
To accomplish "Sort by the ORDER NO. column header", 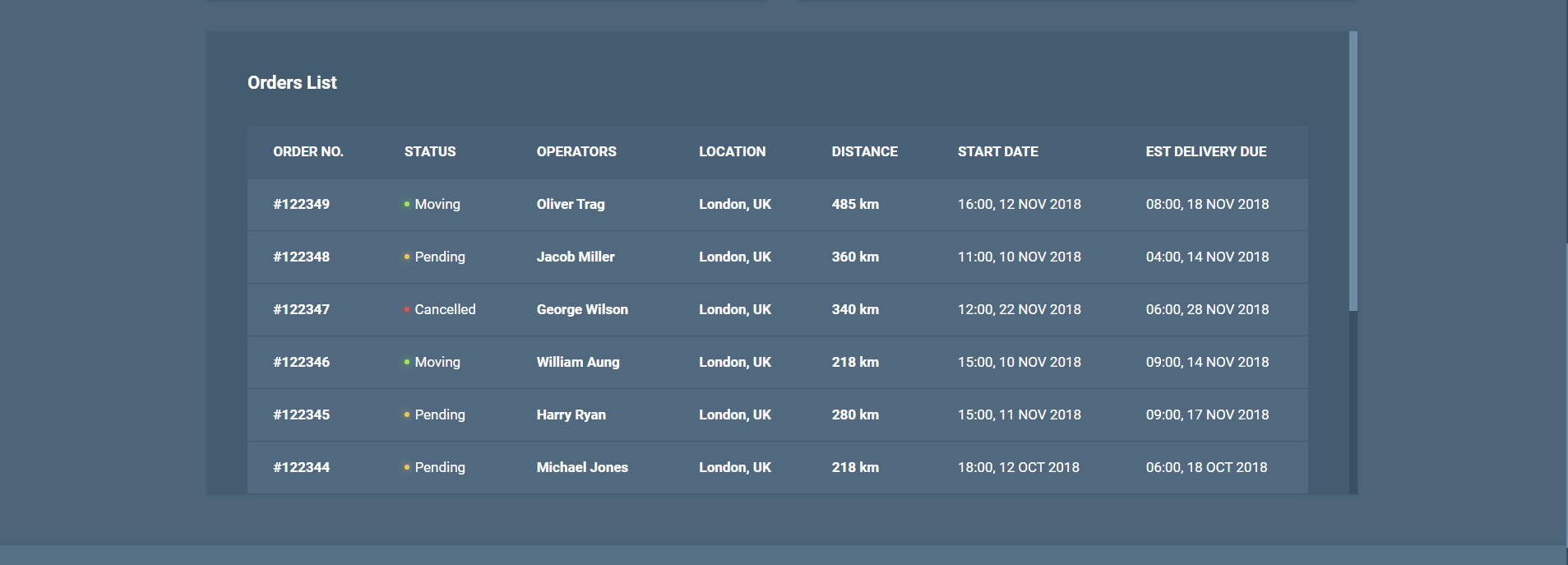I will [x=308, y=151].
